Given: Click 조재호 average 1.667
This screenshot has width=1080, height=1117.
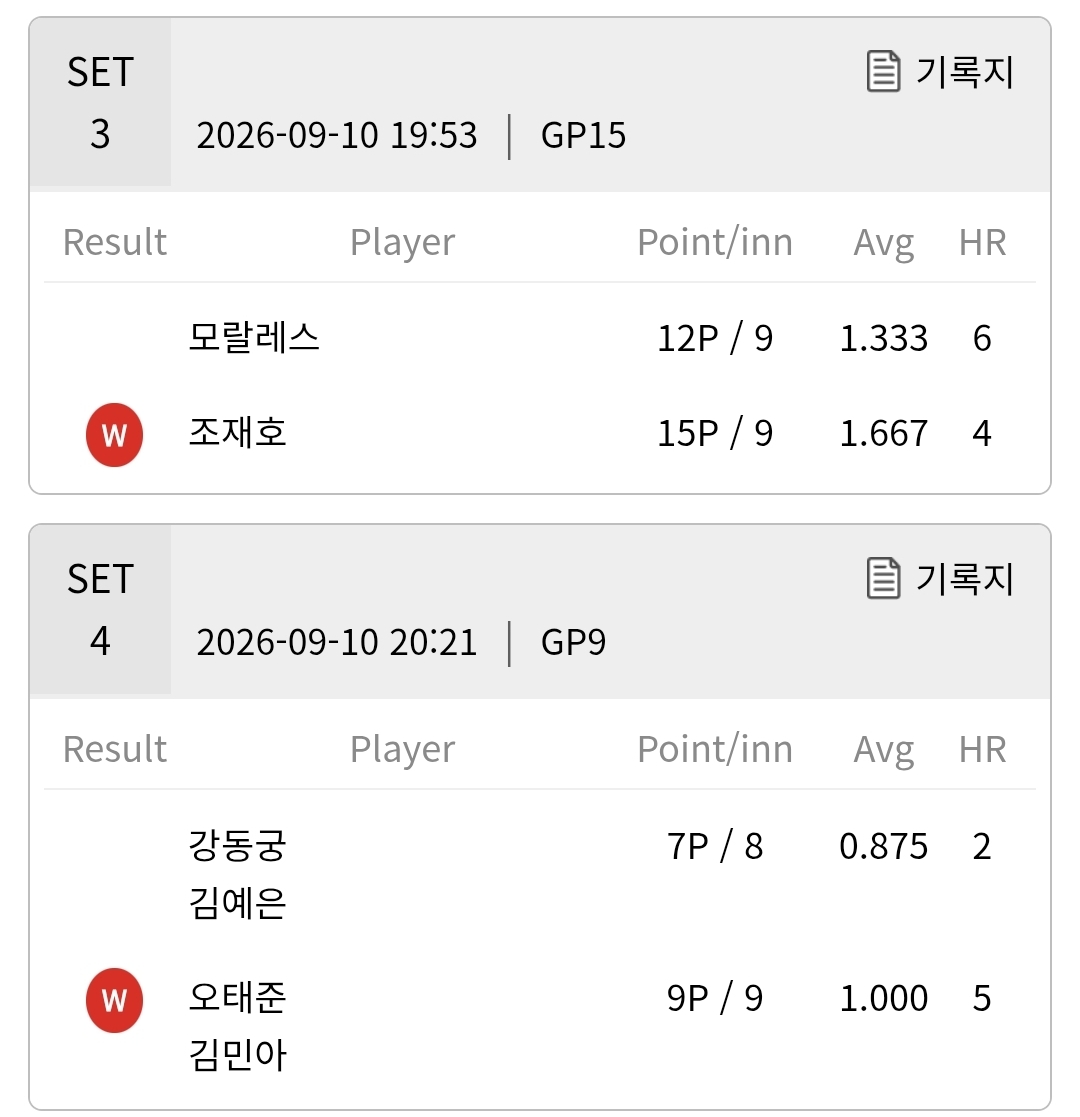Looking at the screenshot, I should pos(883,433).
